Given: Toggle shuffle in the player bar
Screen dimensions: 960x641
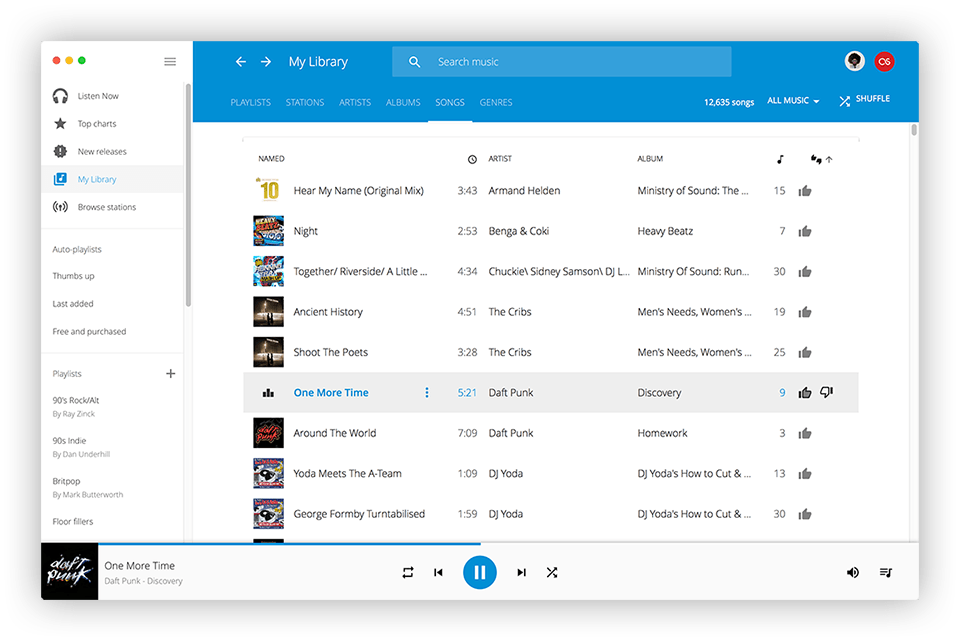Looking at the screenshot, I should click(x=552, y=572).
